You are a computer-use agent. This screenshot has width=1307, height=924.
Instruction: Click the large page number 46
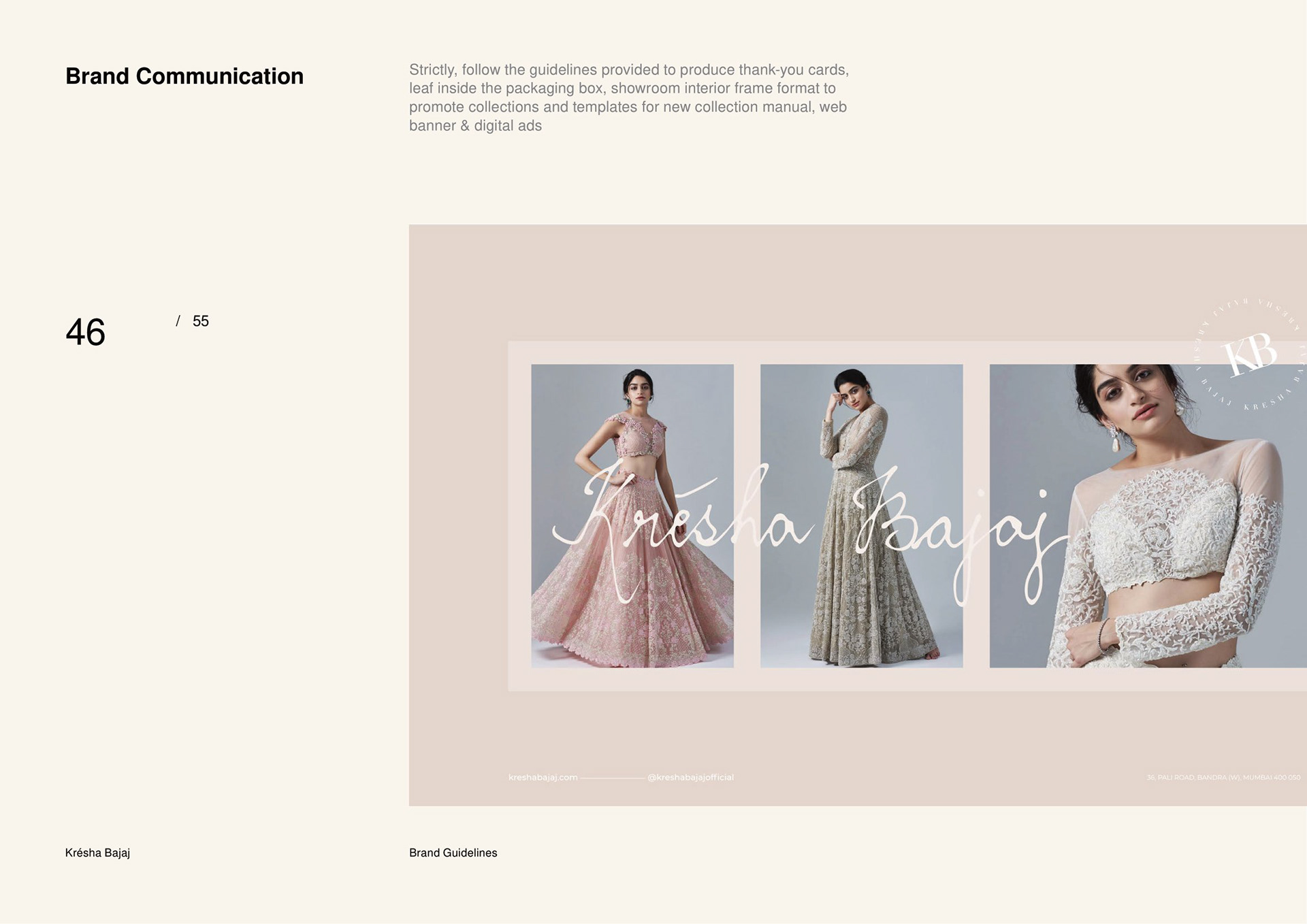[x=85, y=332]
